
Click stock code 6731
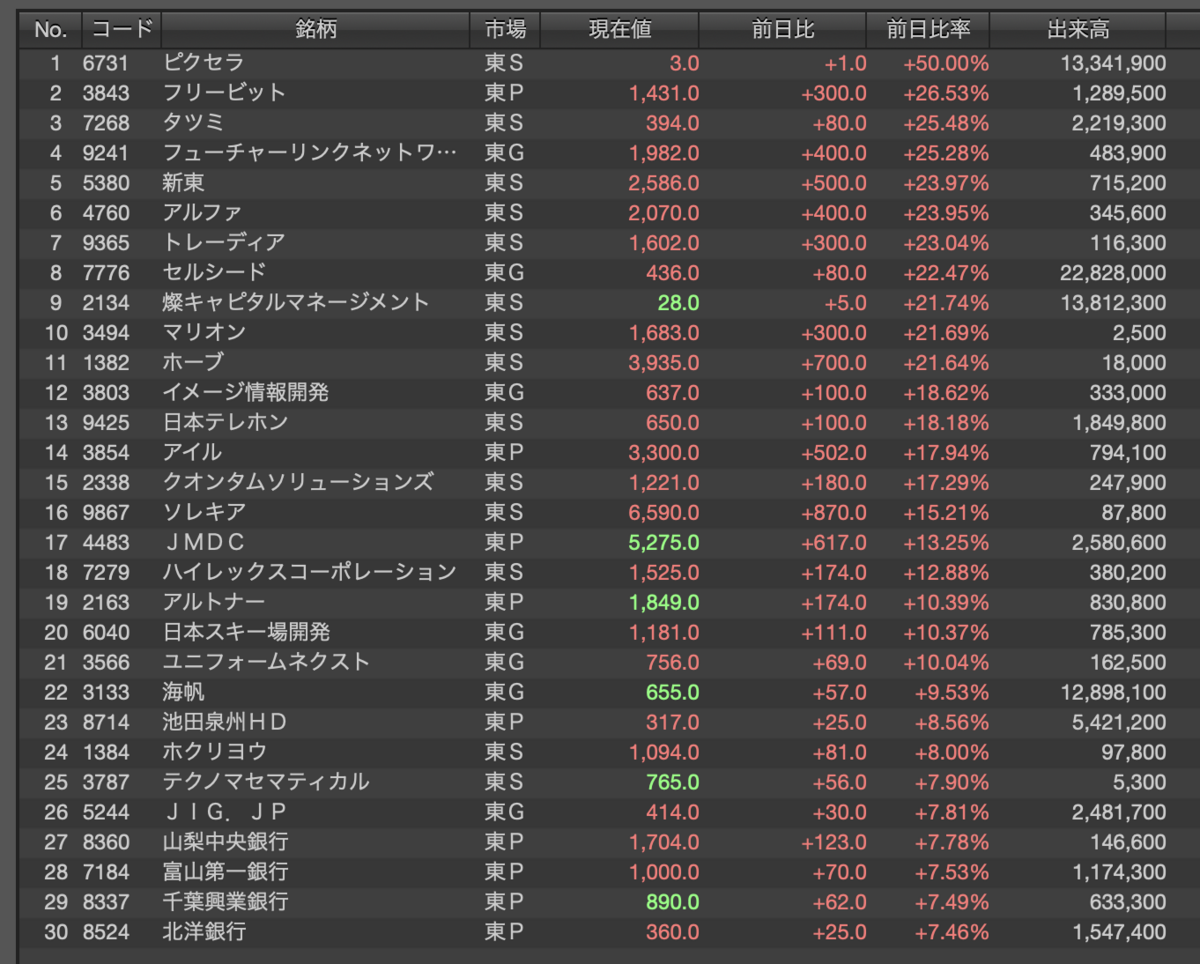[106, 64]
